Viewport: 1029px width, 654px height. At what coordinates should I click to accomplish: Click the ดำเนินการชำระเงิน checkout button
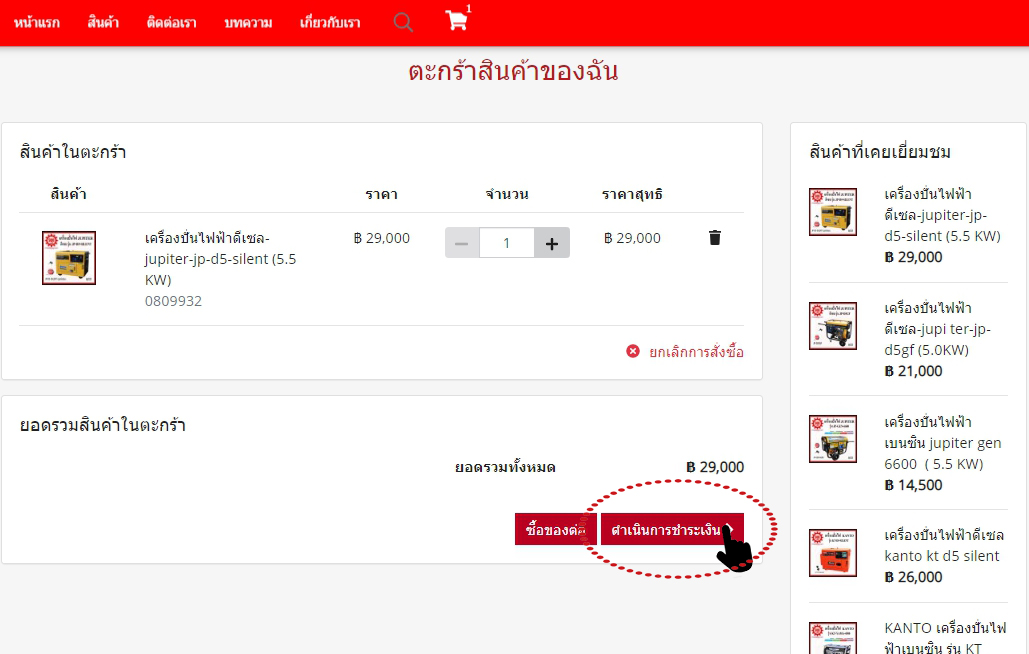(672, 529)
